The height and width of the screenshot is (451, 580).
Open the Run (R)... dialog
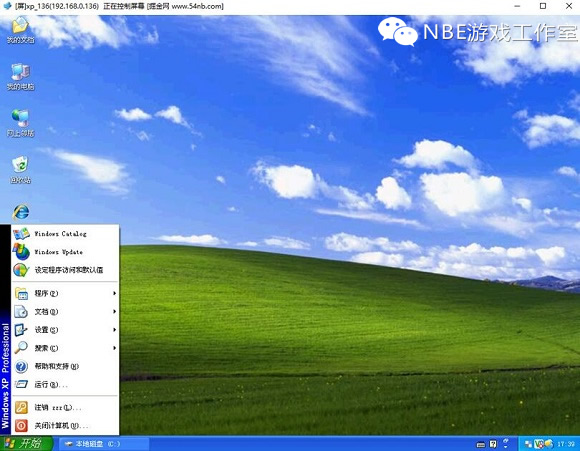click(x=65, y=384)
